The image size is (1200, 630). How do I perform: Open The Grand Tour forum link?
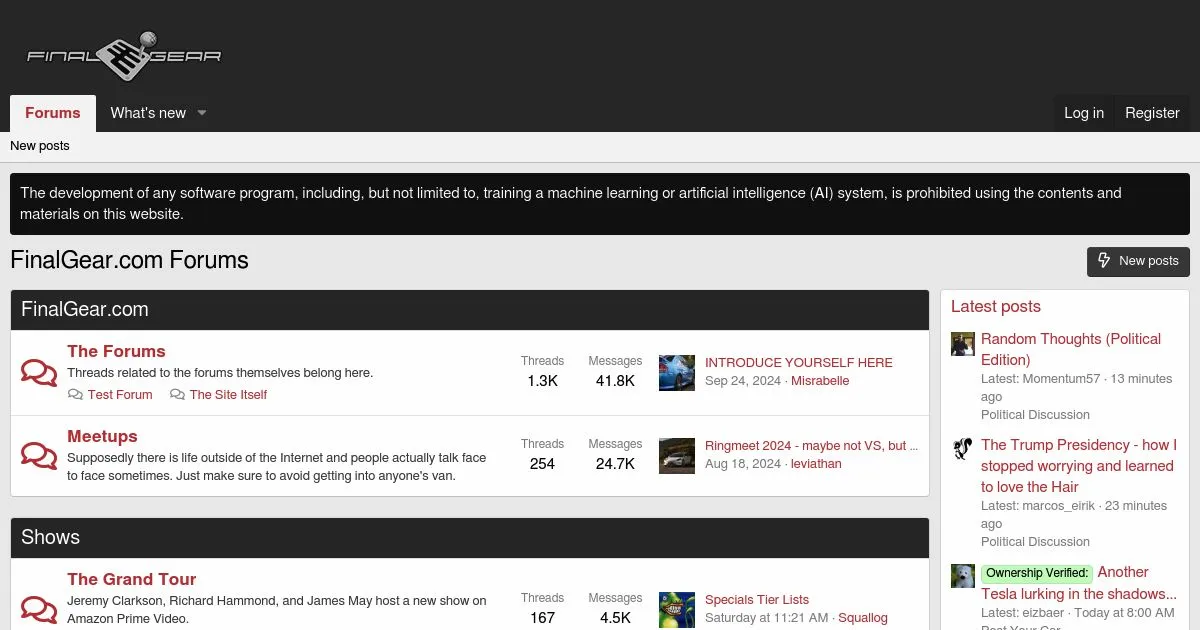tap(131, 579)
